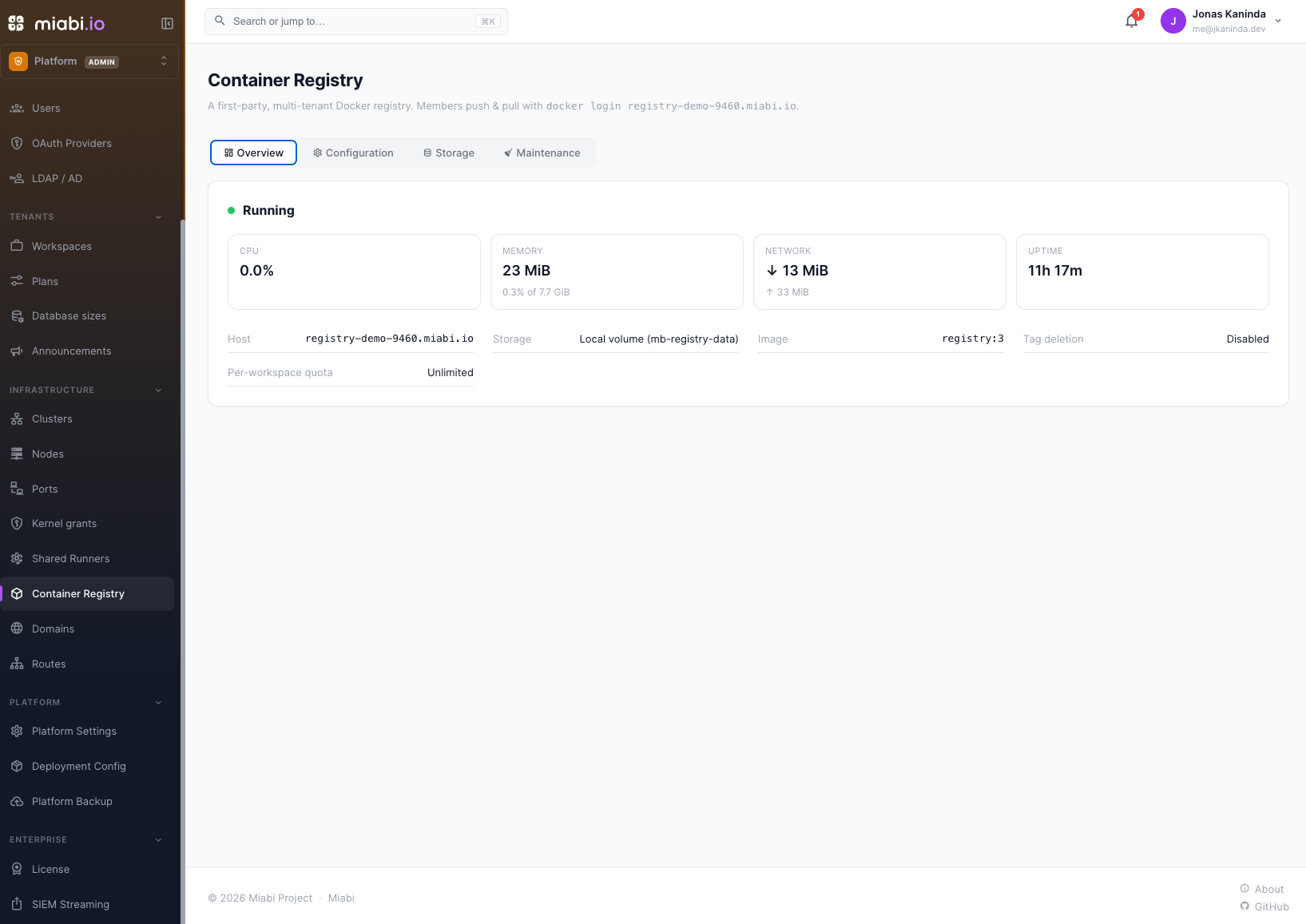Click the sidebar scrollbar

(x=183, y=571)
